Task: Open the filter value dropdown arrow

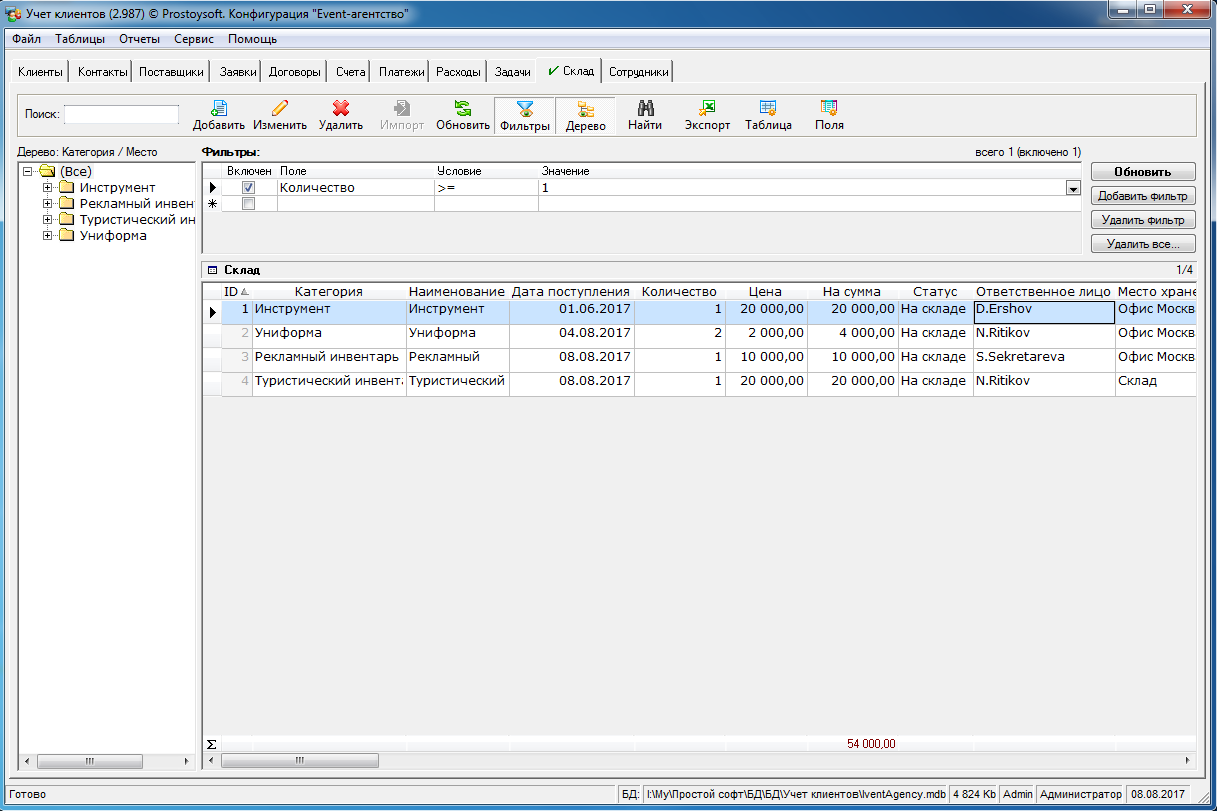Action: pos(1073,188)
